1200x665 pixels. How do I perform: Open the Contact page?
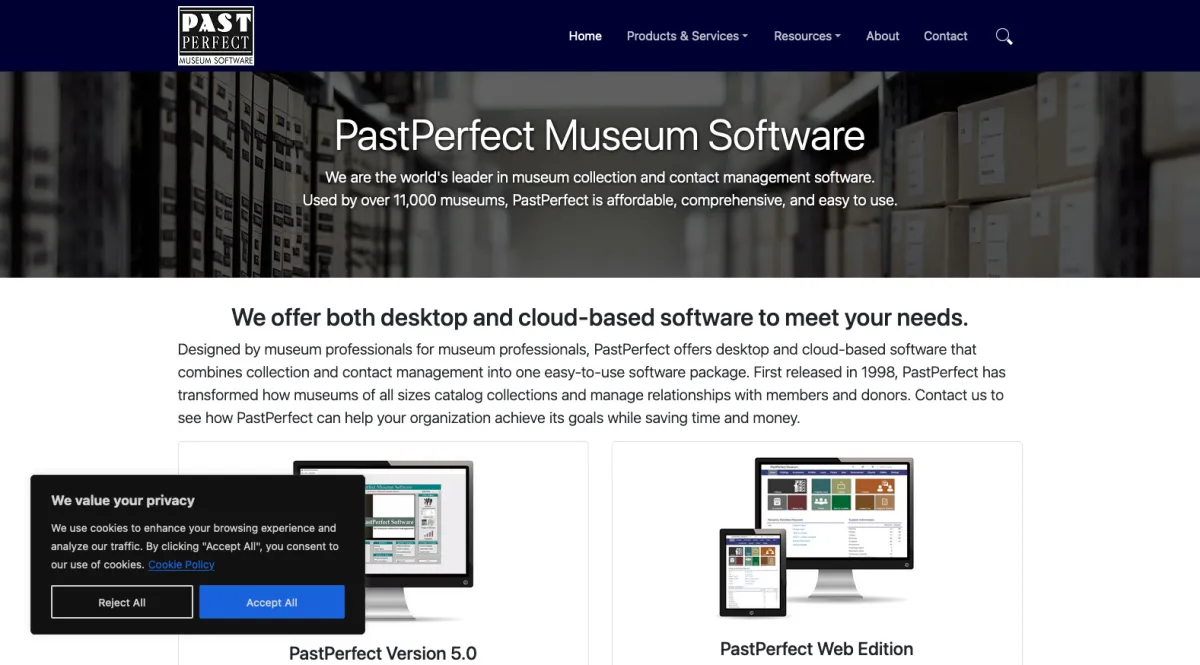click(946, 36)
